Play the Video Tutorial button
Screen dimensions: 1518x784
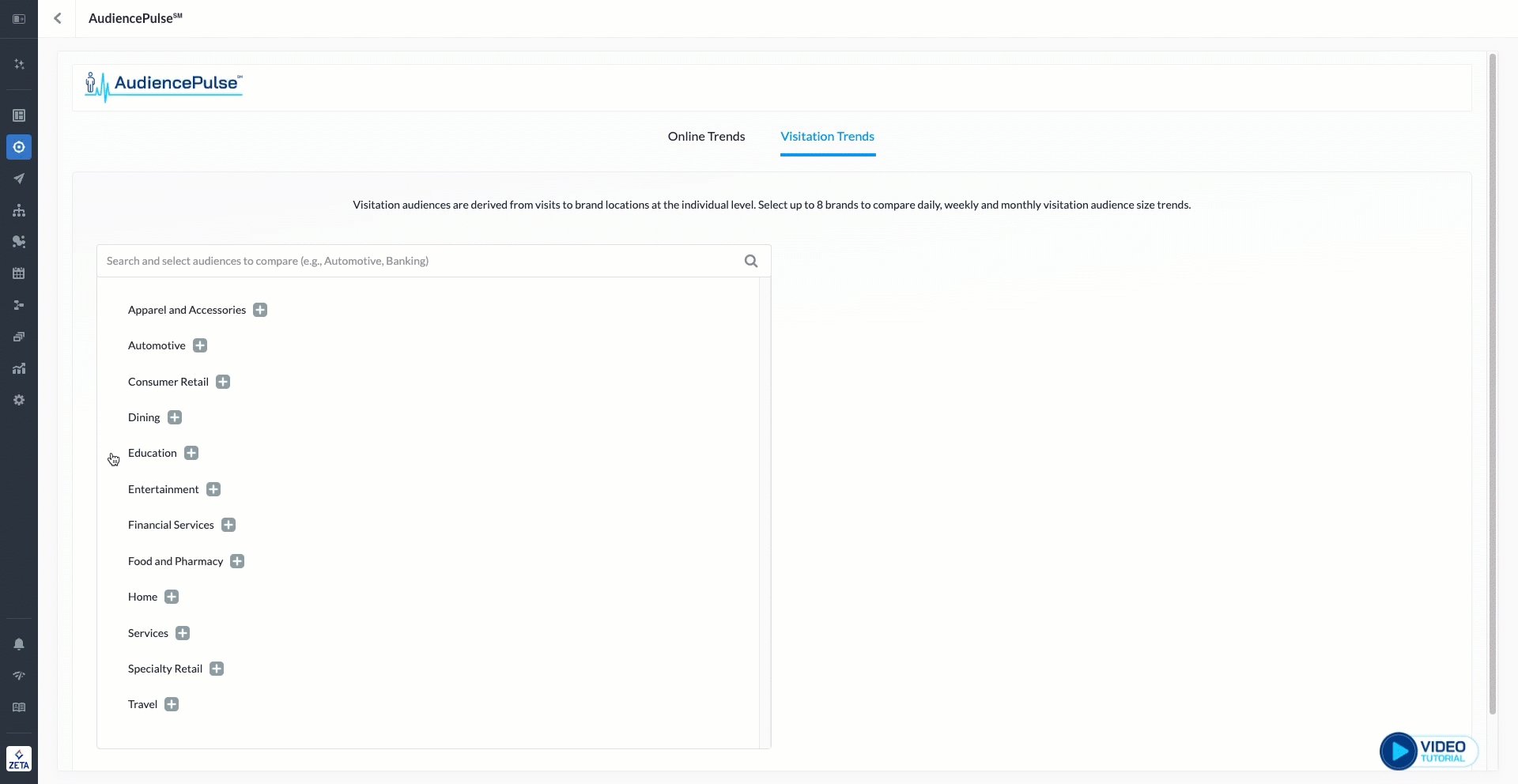[x=1428, y=751]
